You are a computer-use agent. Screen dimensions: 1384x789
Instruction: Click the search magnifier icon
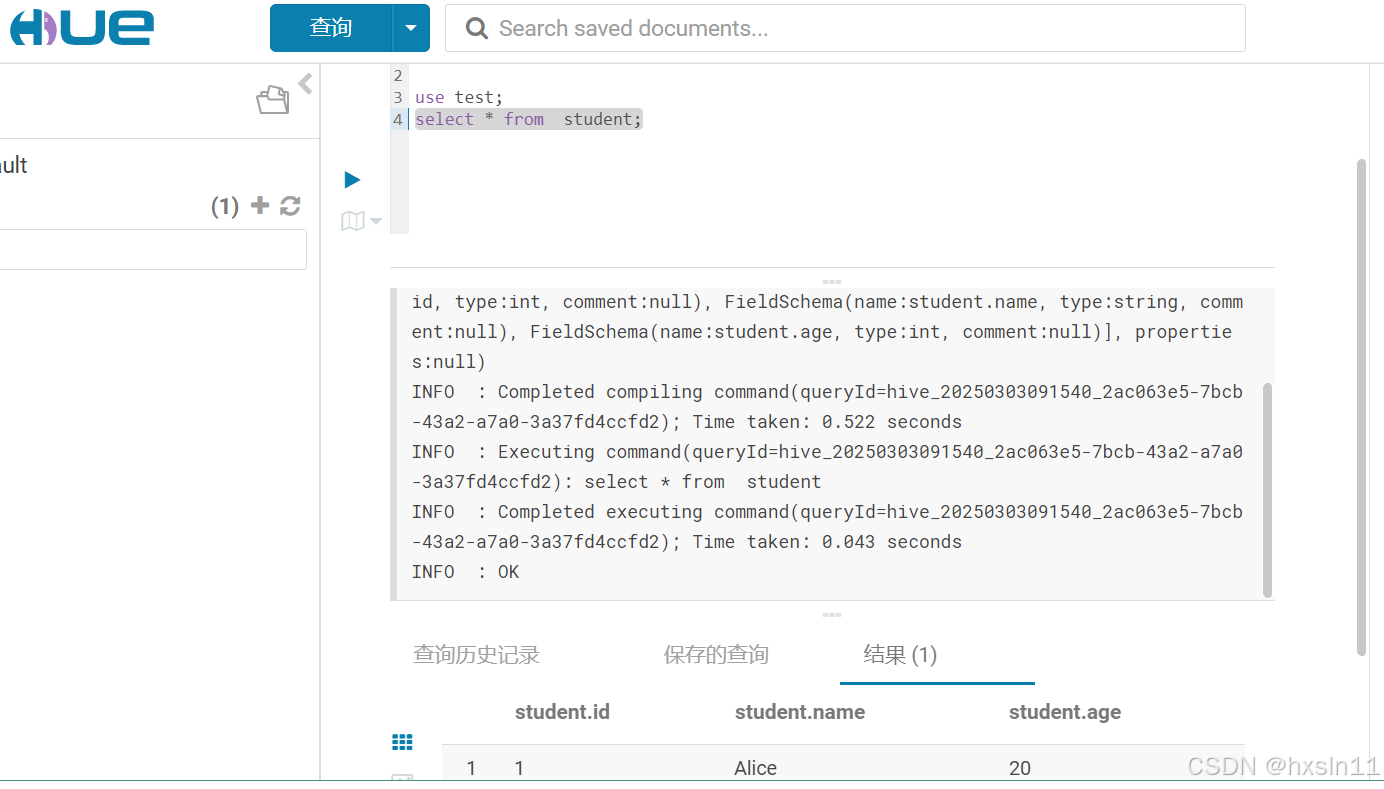(475, 28)
